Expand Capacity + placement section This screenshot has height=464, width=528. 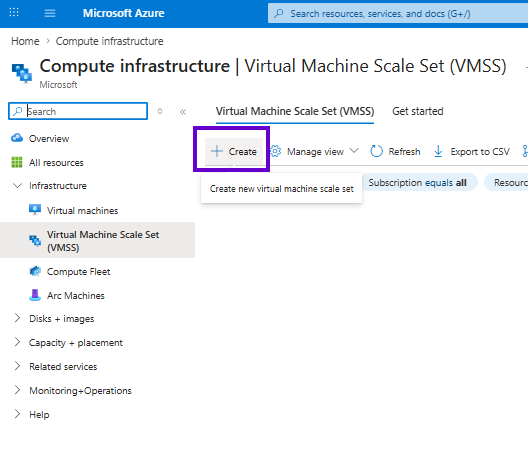click(17, 342)
